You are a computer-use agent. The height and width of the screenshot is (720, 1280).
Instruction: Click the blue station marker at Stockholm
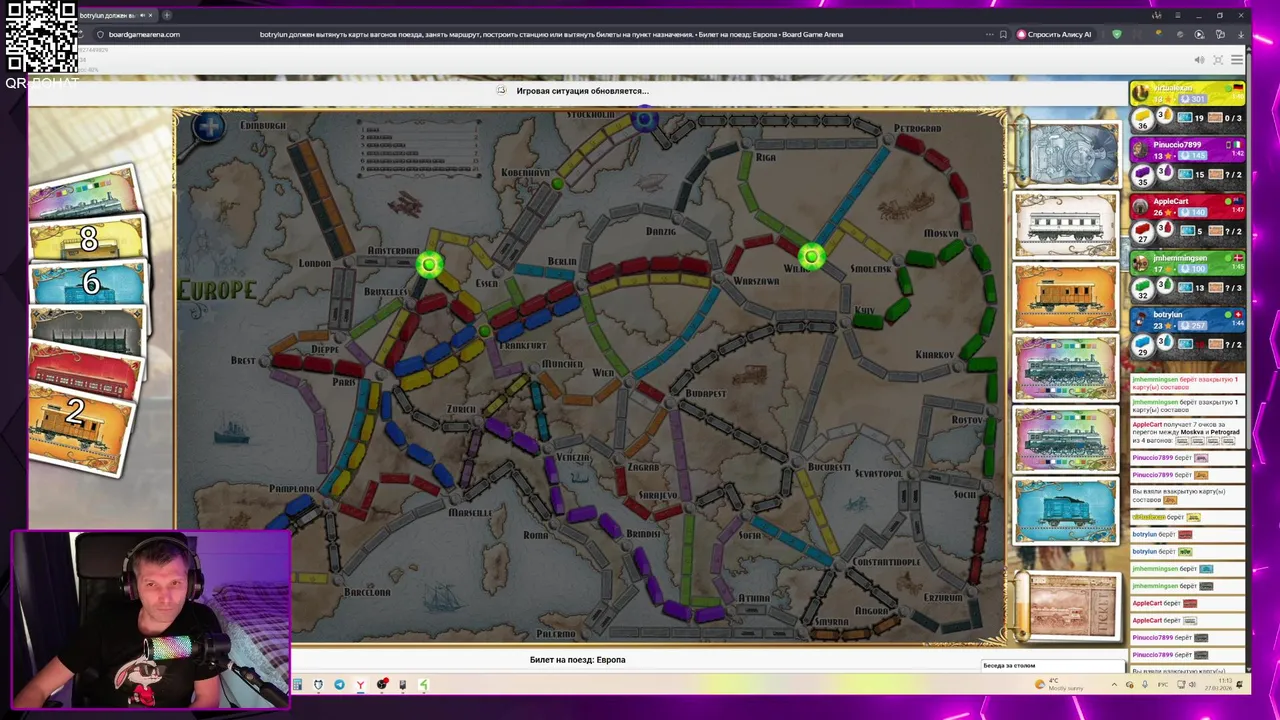[645, 121]
